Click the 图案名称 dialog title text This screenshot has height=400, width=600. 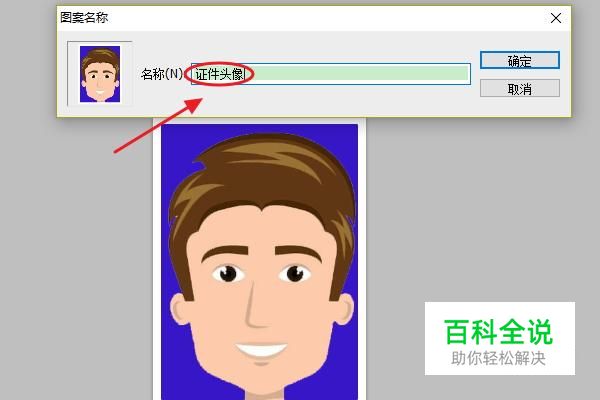tap(84, 18)
